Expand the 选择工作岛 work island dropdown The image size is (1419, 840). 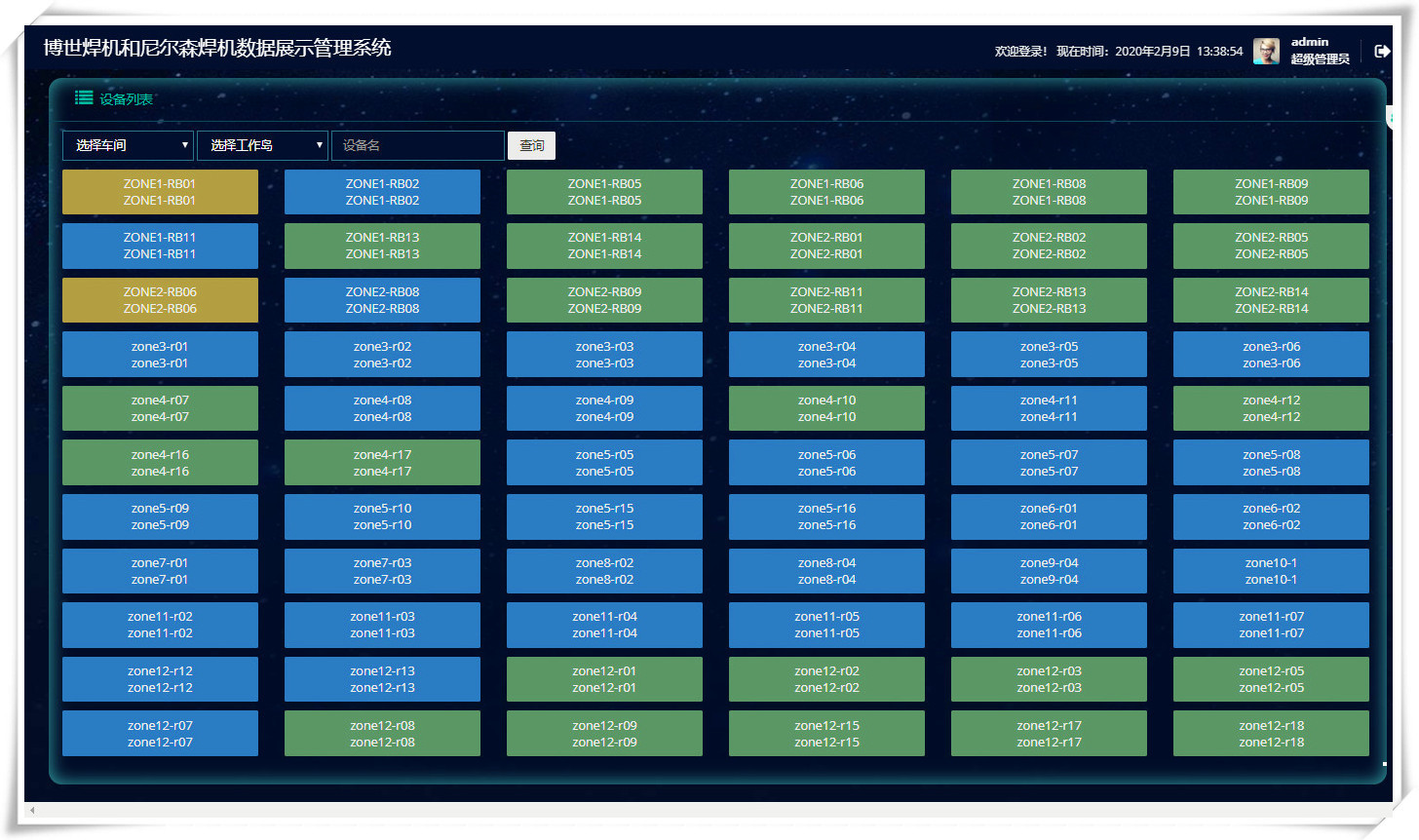(x=262, y=145)
